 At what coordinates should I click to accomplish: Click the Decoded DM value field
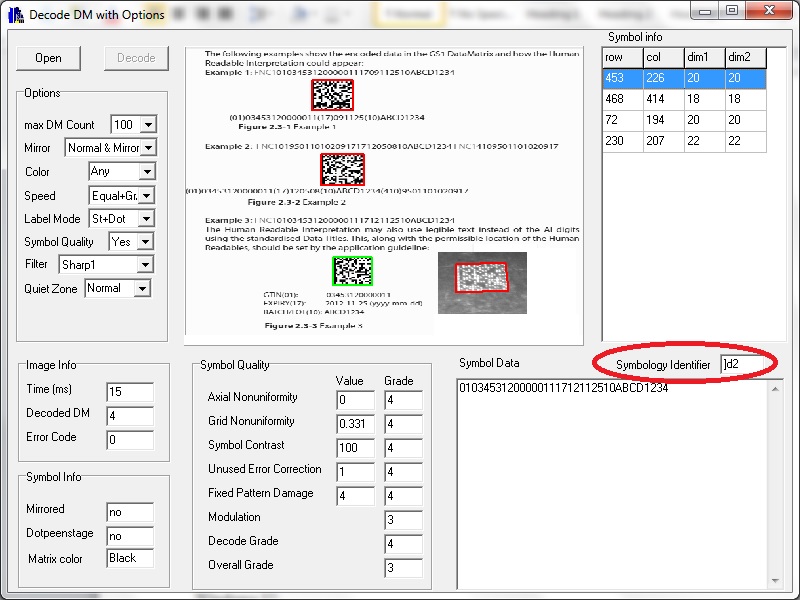click(x=130, y=416)
